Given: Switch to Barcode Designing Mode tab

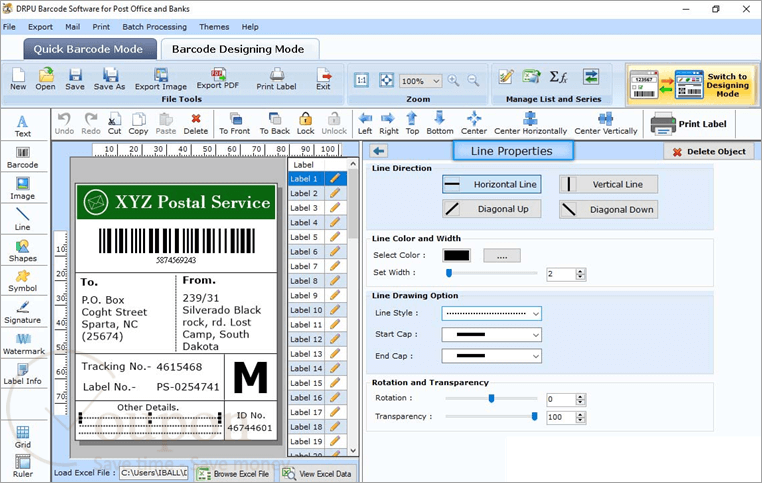Looking at the screenshot, I should pyautogui.click(x=238, y=49).
